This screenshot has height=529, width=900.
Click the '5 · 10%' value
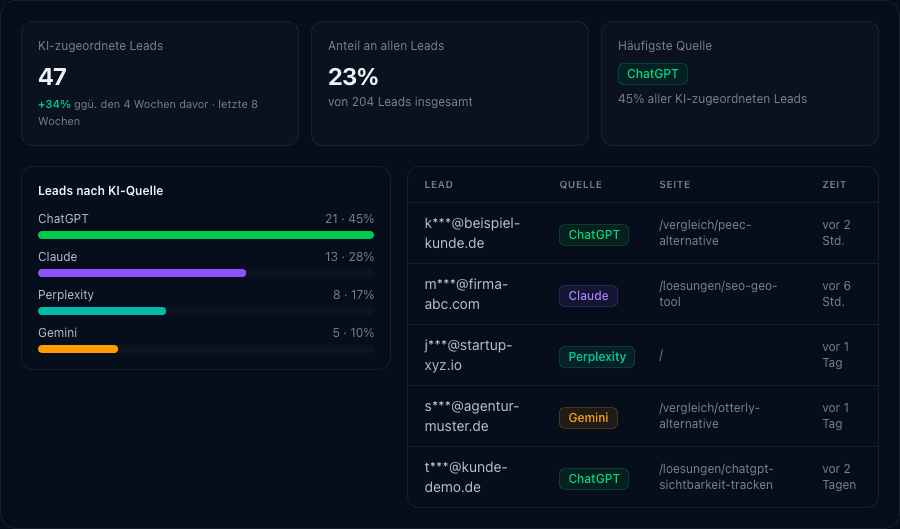coord(354,333)
